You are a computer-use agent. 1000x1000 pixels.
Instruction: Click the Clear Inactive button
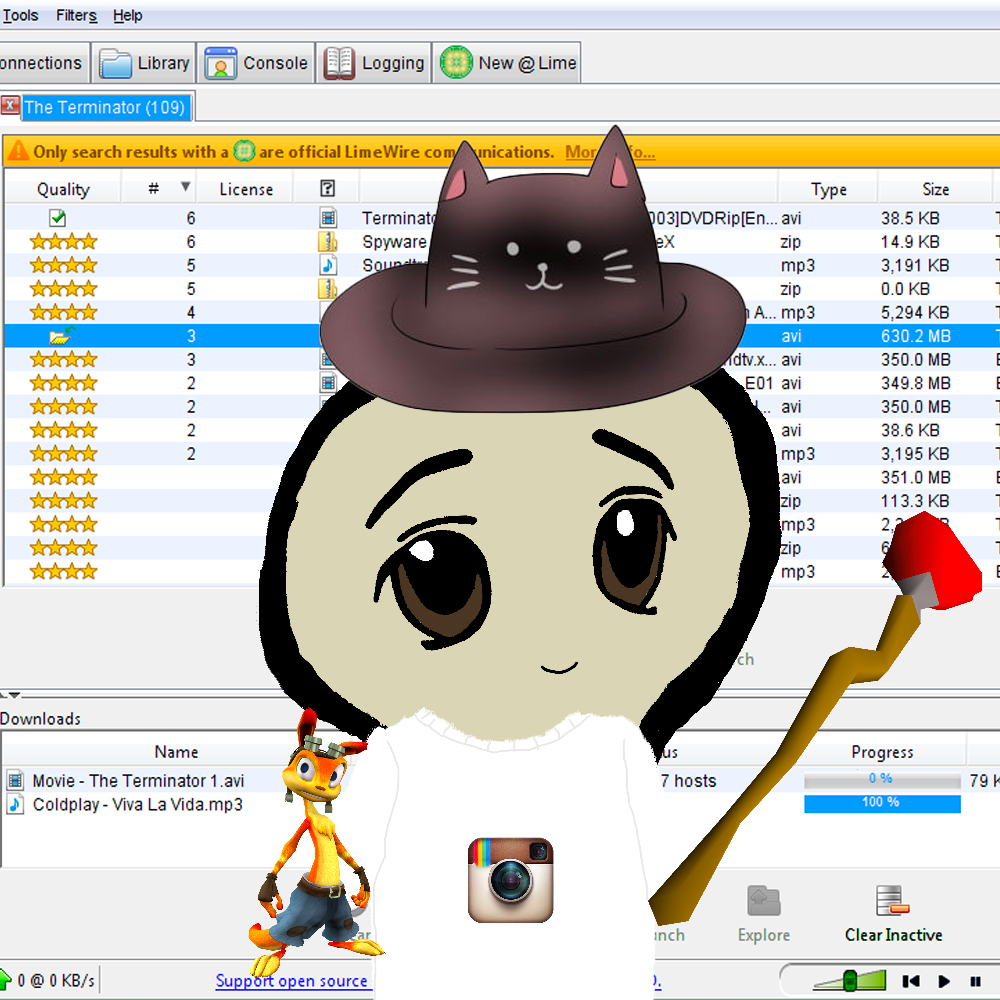[x=893, y=914]
